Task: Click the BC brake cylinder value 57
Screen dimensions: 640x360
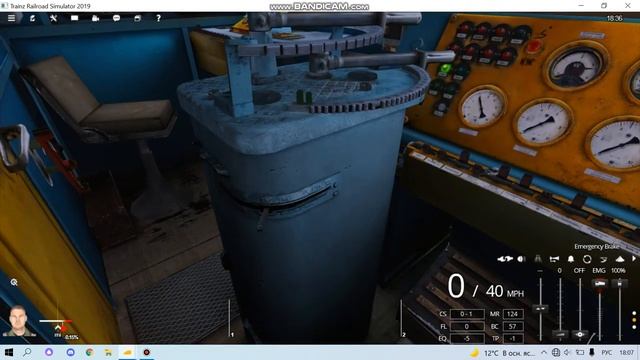Action: [513, 327]
